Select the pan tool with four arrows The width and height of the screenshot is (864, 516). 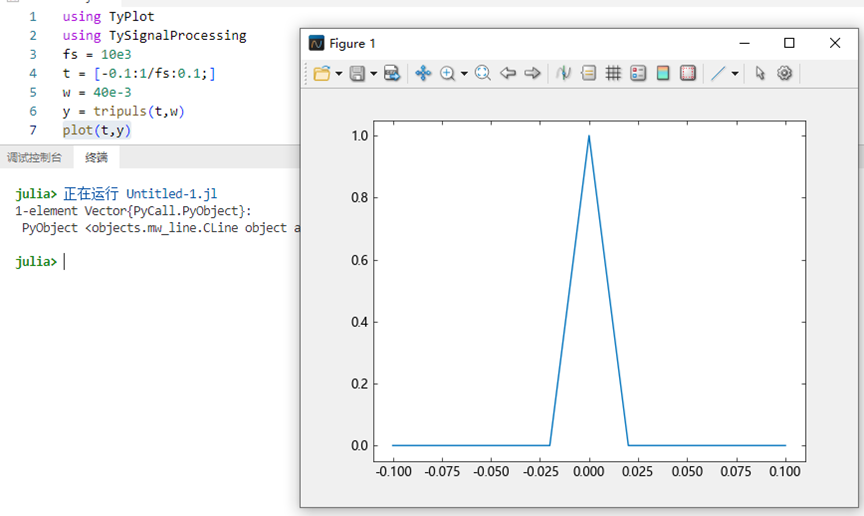click(x=423, y=73)
